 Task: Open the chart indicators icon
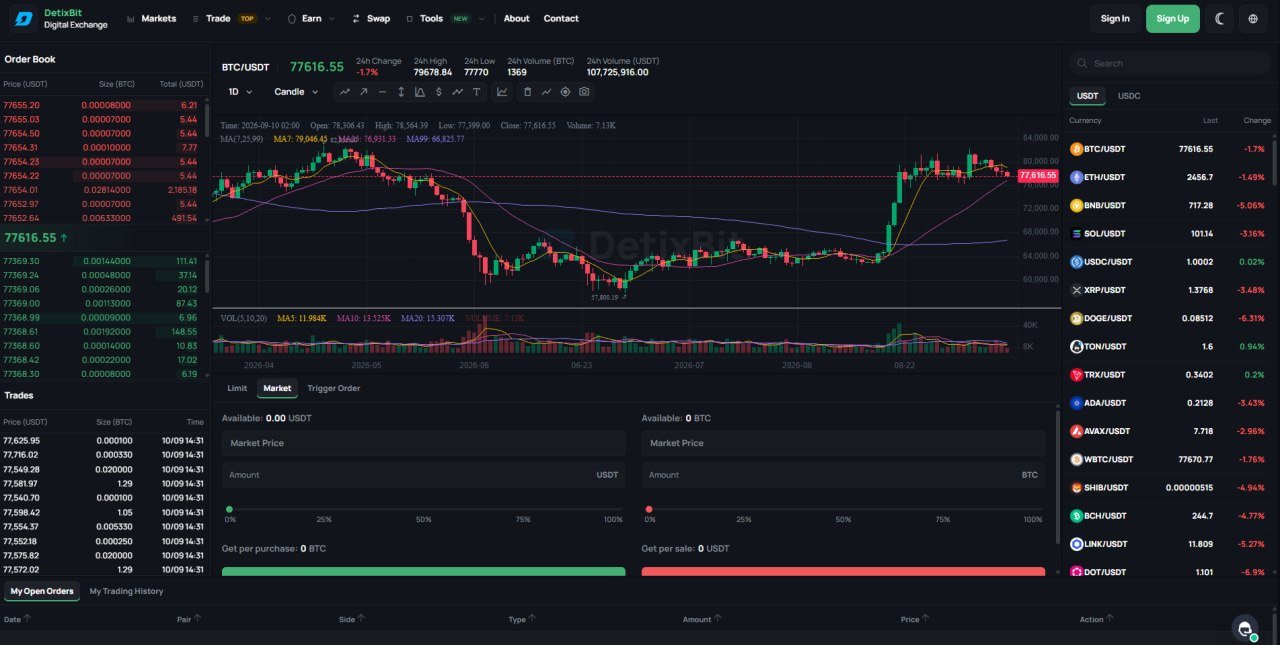coord(502,92)
